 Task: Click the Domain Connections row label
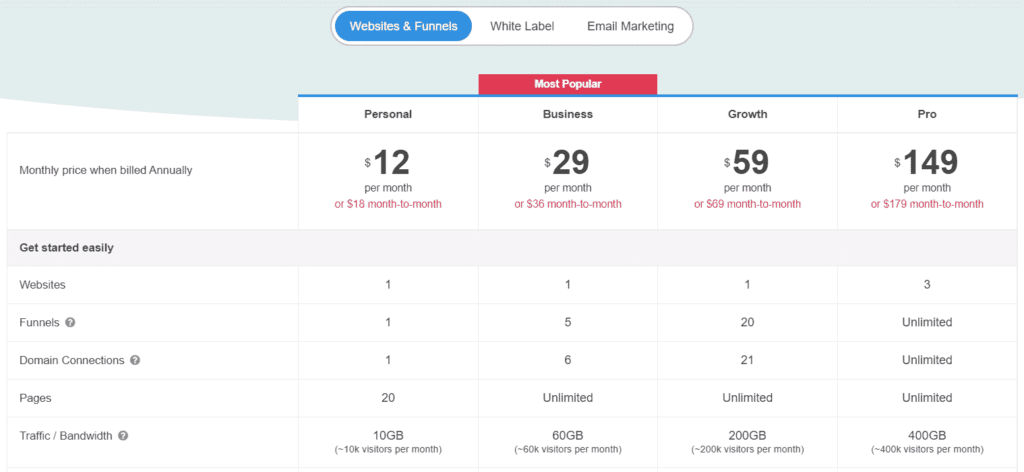tap(72, 360)
